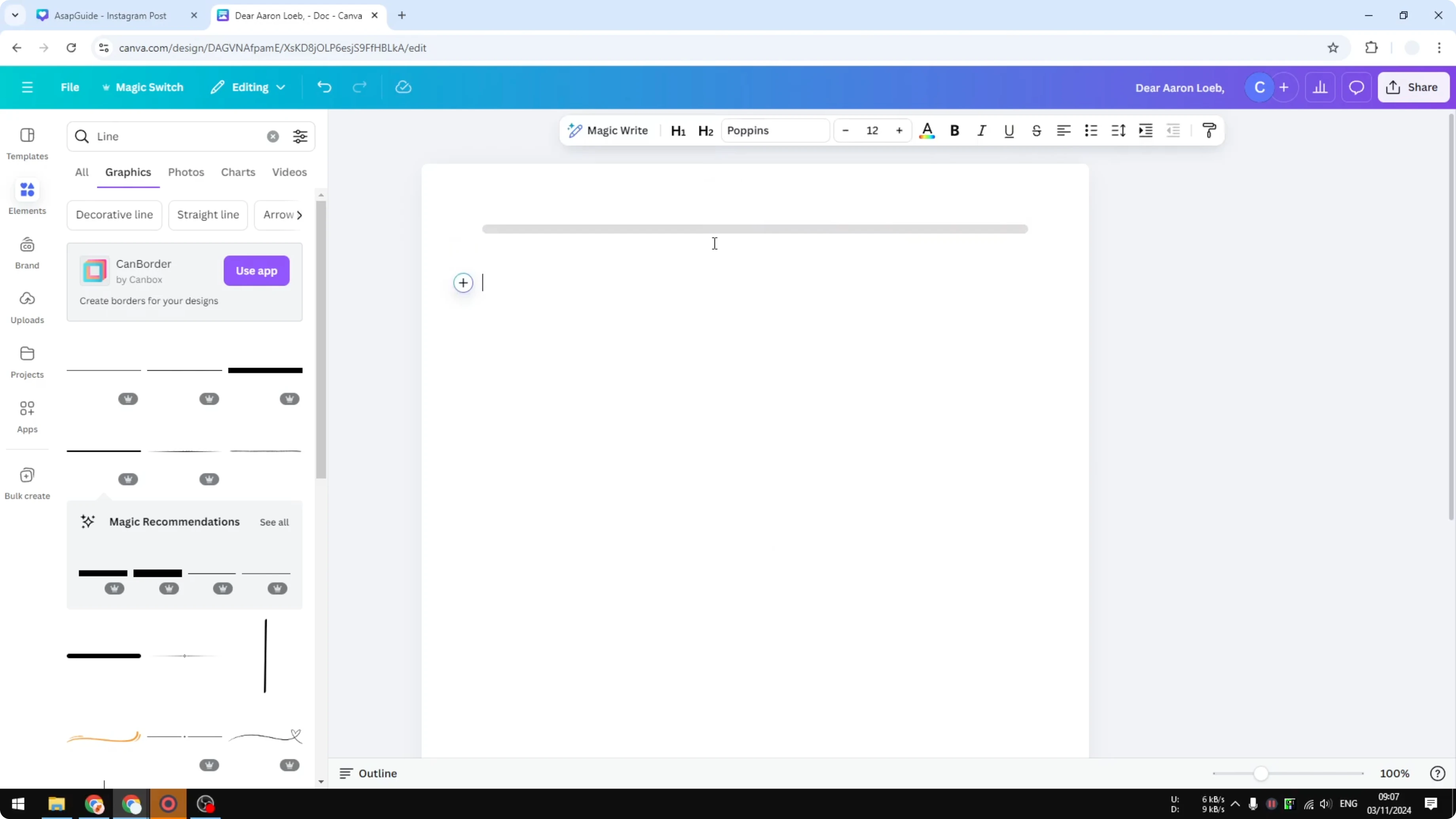Open the Uploads panel
Screen dimensions: 1456x819
27,306
